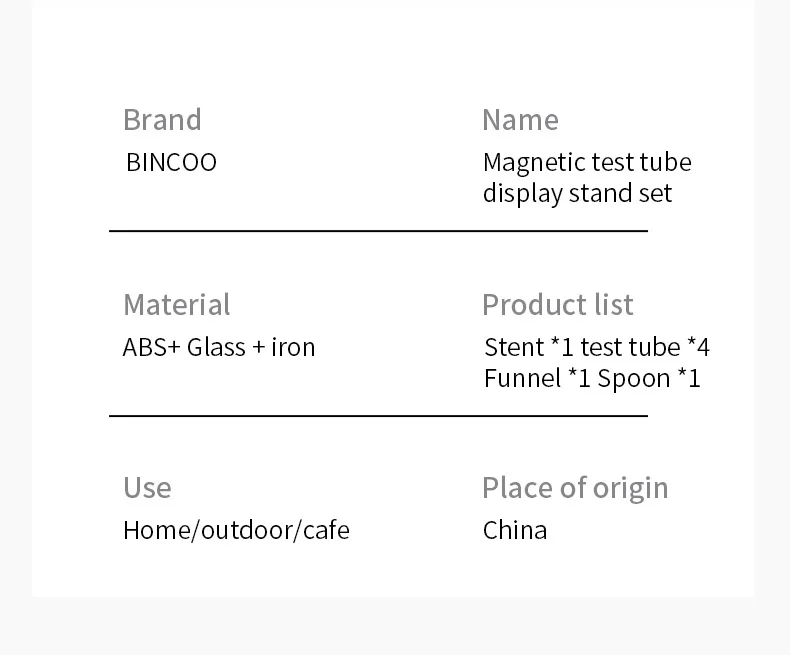The image size is (790, 655).
Task: Click 'Spoon *1' in the product list
Action: tap(649, 379)
